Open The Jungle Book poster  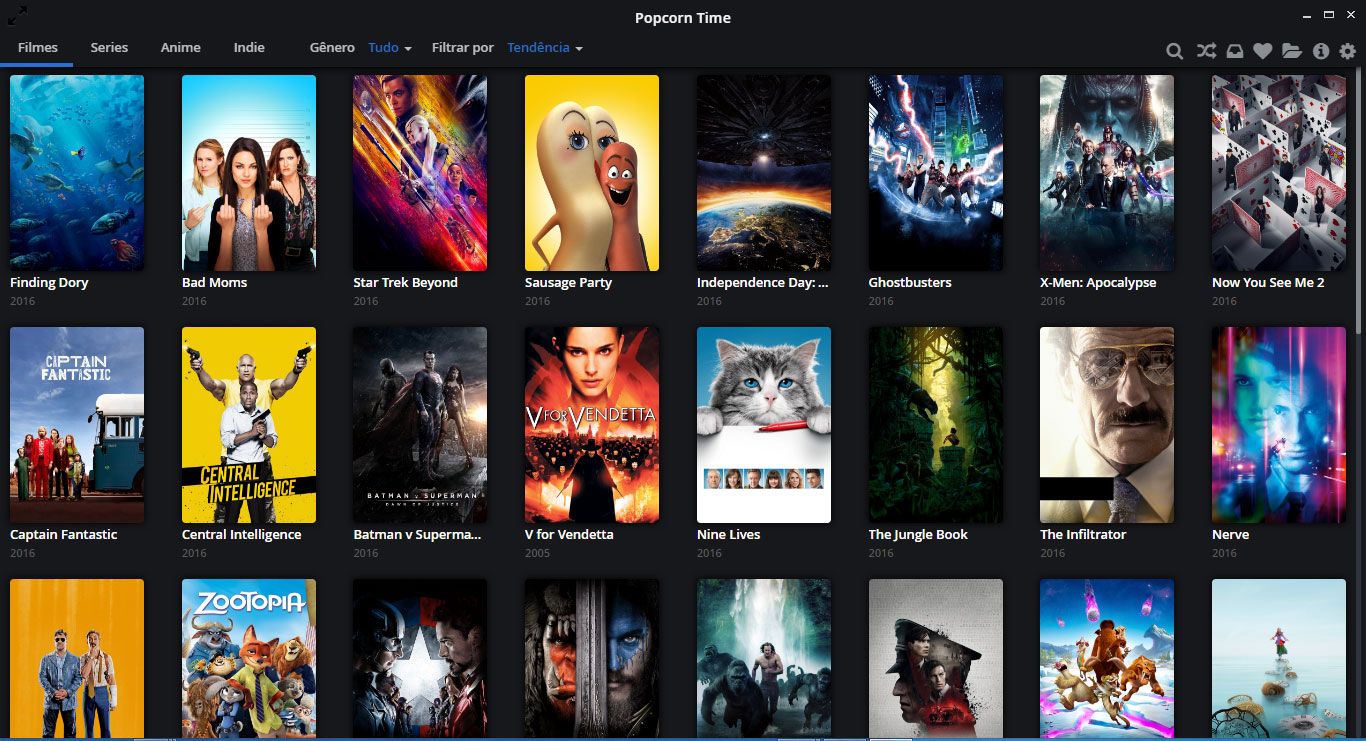[x=936, y=425]
